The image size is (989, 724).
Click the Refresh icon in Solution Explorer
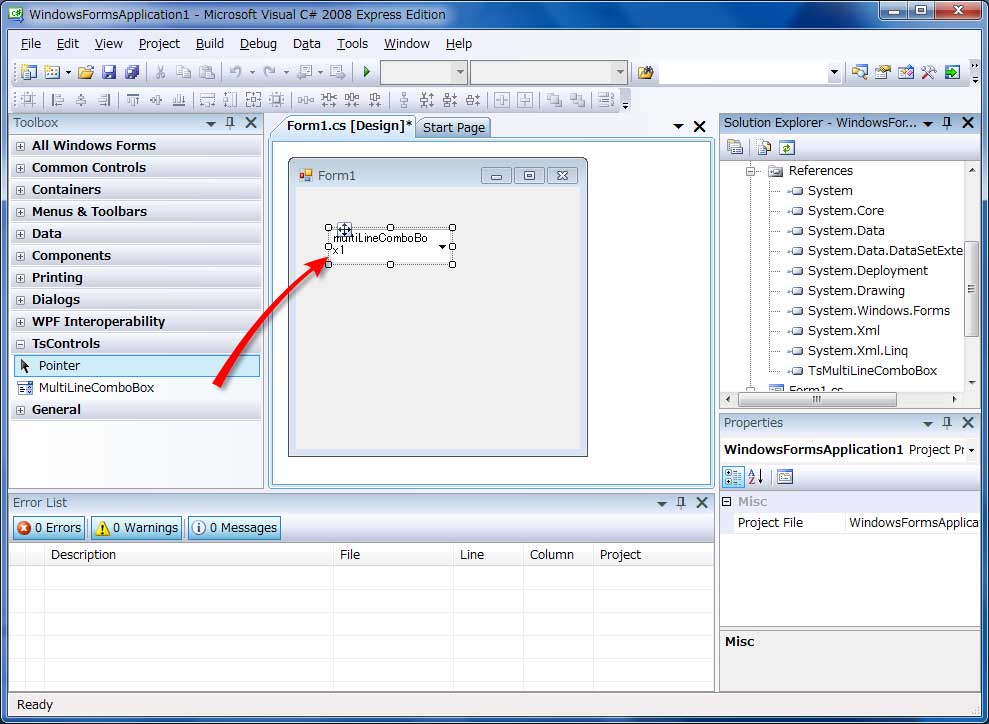click(x=787, y=148)
